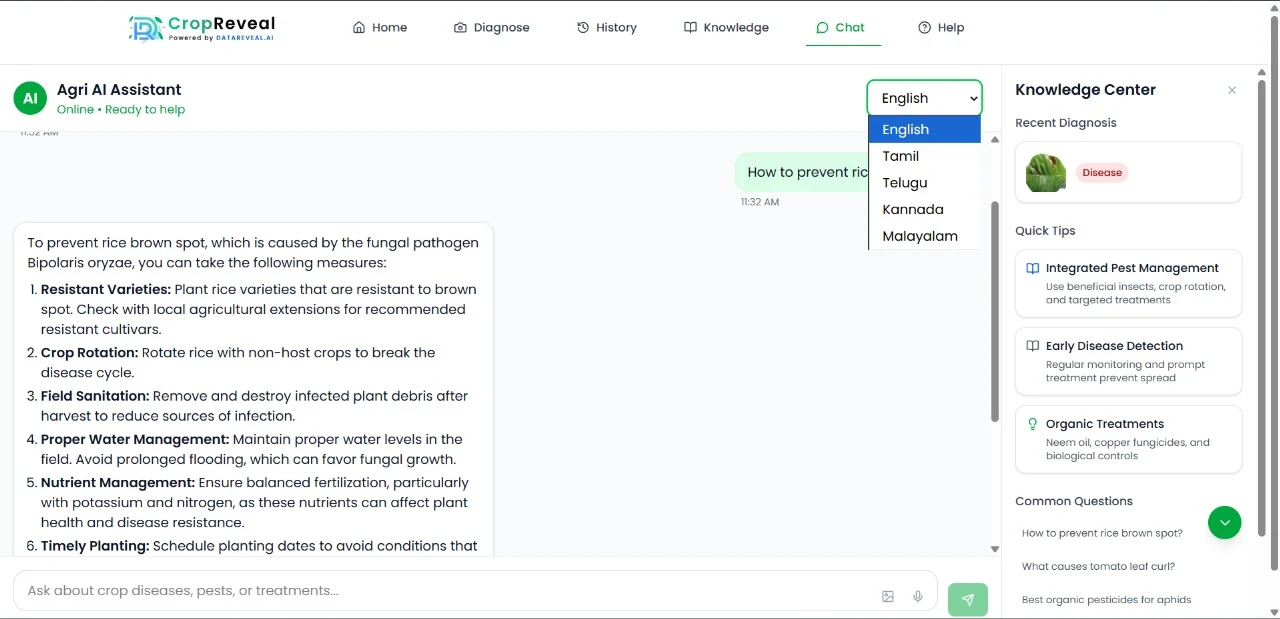Click the green send message icon
This screenshot has height=619, width=1280.
coord(966,599)
